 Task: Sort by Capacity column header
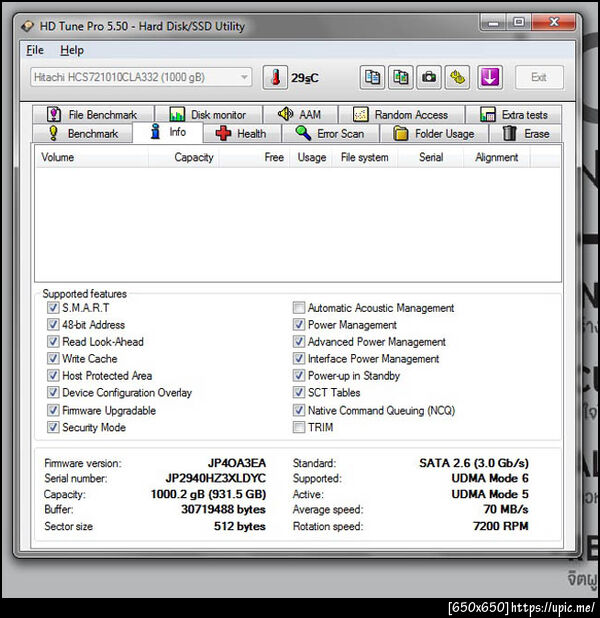click(184, 157)
